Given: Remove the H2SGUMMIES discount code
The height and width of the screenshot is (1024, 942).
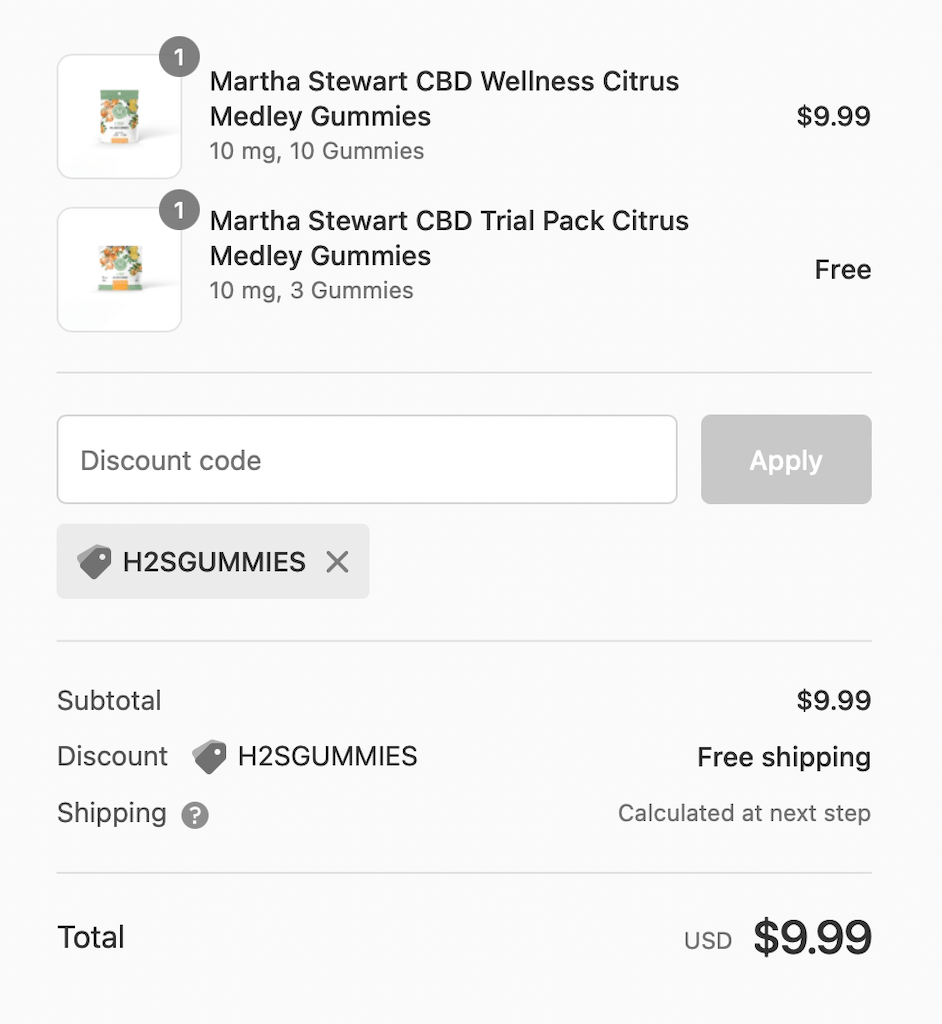Looking at the screenshot, I should tap(338, 562).
